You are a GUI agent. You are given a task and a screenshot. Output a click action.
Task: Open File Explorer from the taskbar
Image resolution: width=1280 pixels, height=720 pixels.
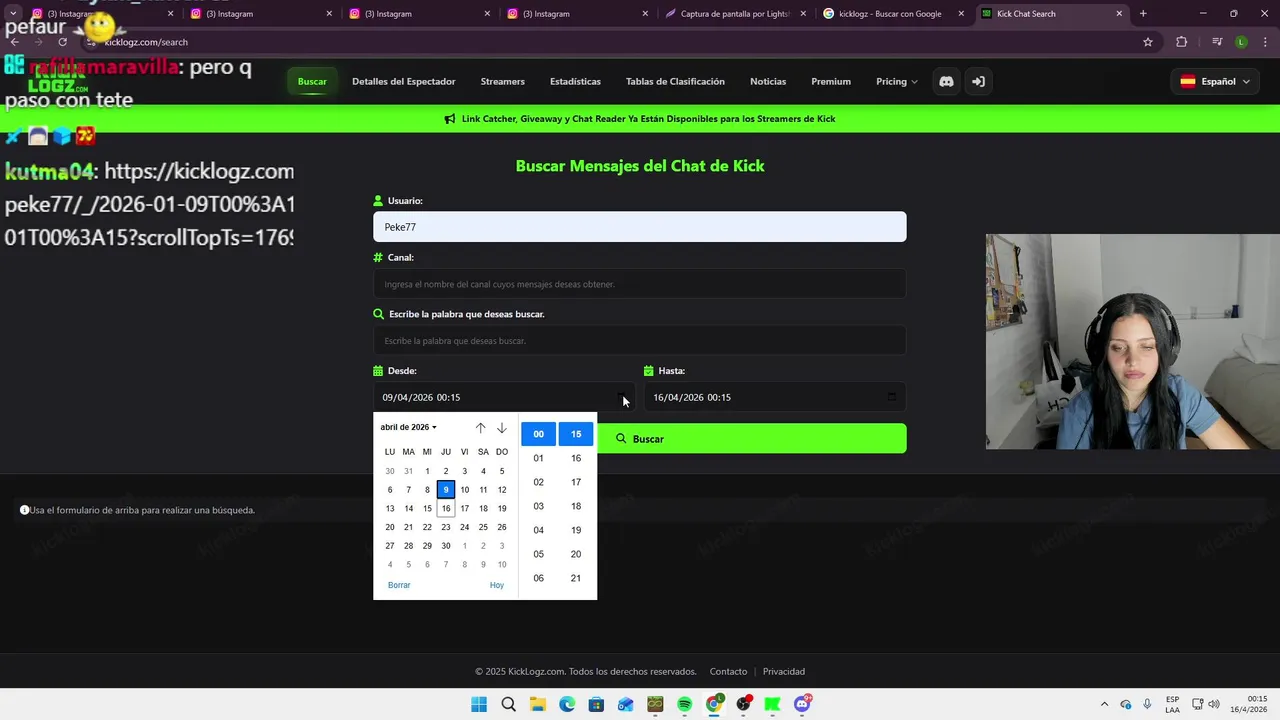(537, 704)
